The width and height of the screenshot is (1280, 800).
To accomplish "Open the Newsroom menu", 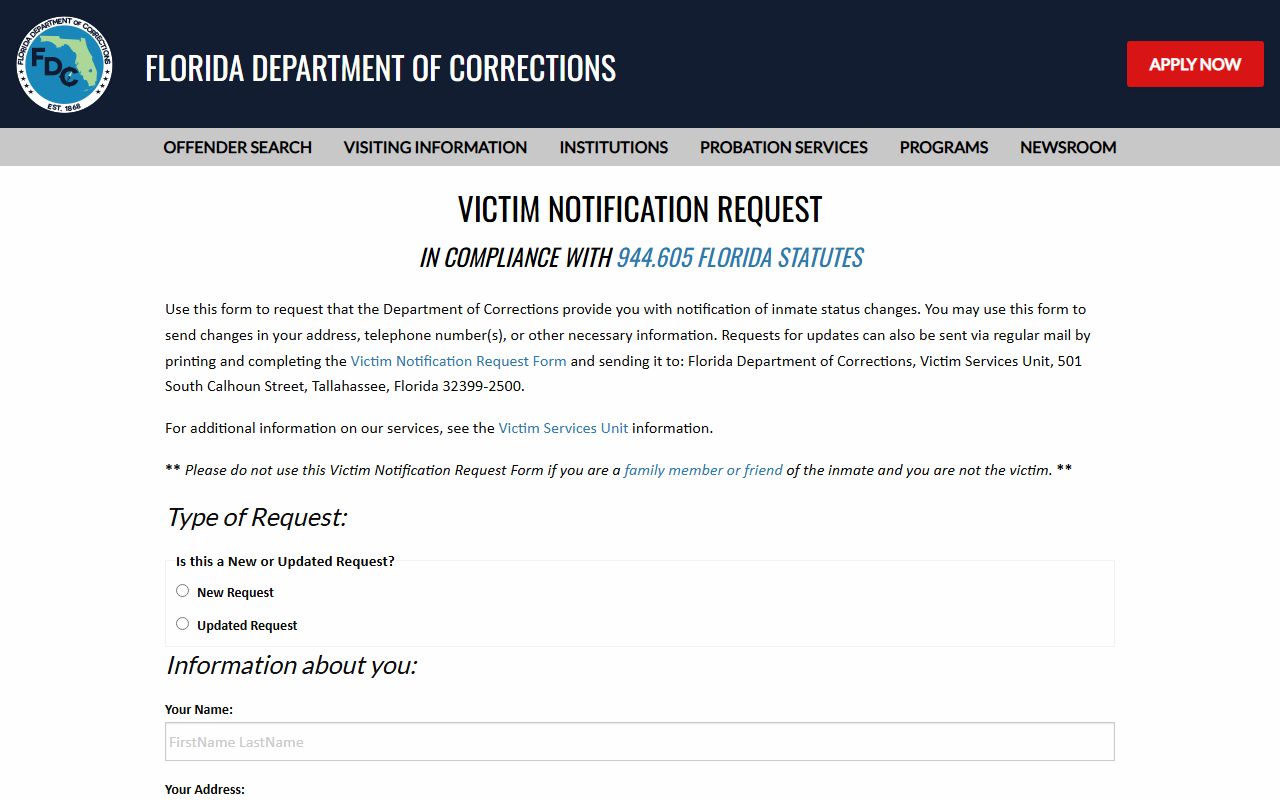I will tap(1068, 147).
